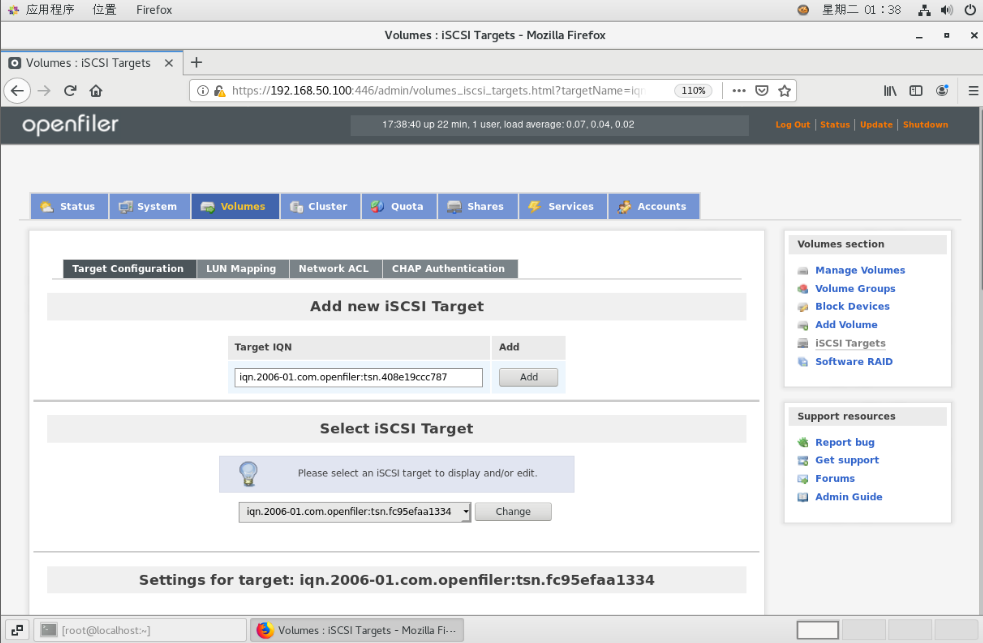Click the Add Volume sidebar icon
The height and width of the screenshot is (643, 983).
click(802, 325)
